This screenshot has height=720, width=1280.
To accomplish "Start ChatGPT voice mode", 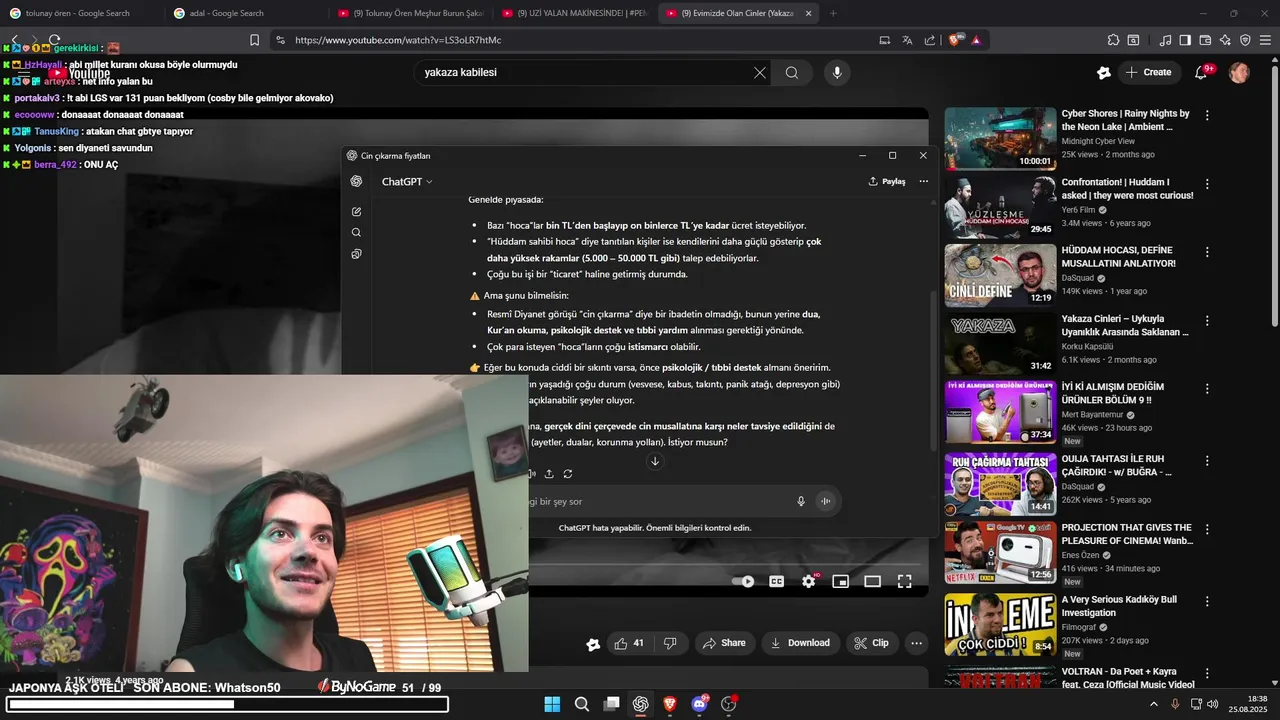I will tap(826, 502).
